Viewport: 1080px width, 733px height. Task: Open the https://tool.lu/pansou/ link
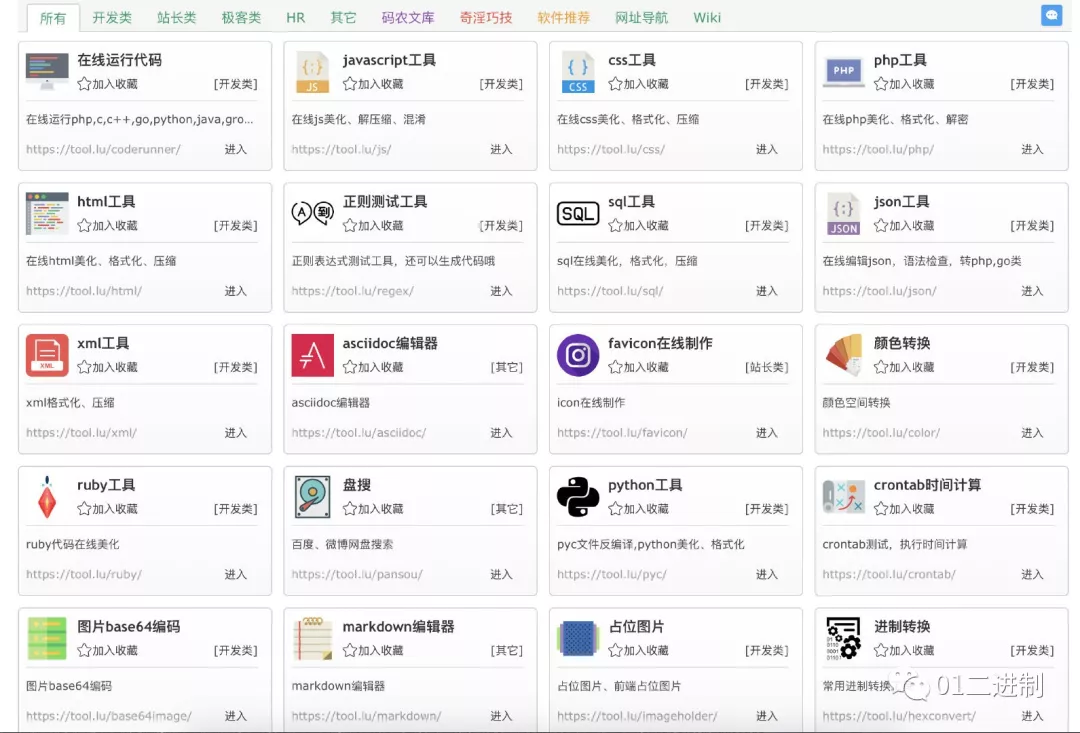357,575
